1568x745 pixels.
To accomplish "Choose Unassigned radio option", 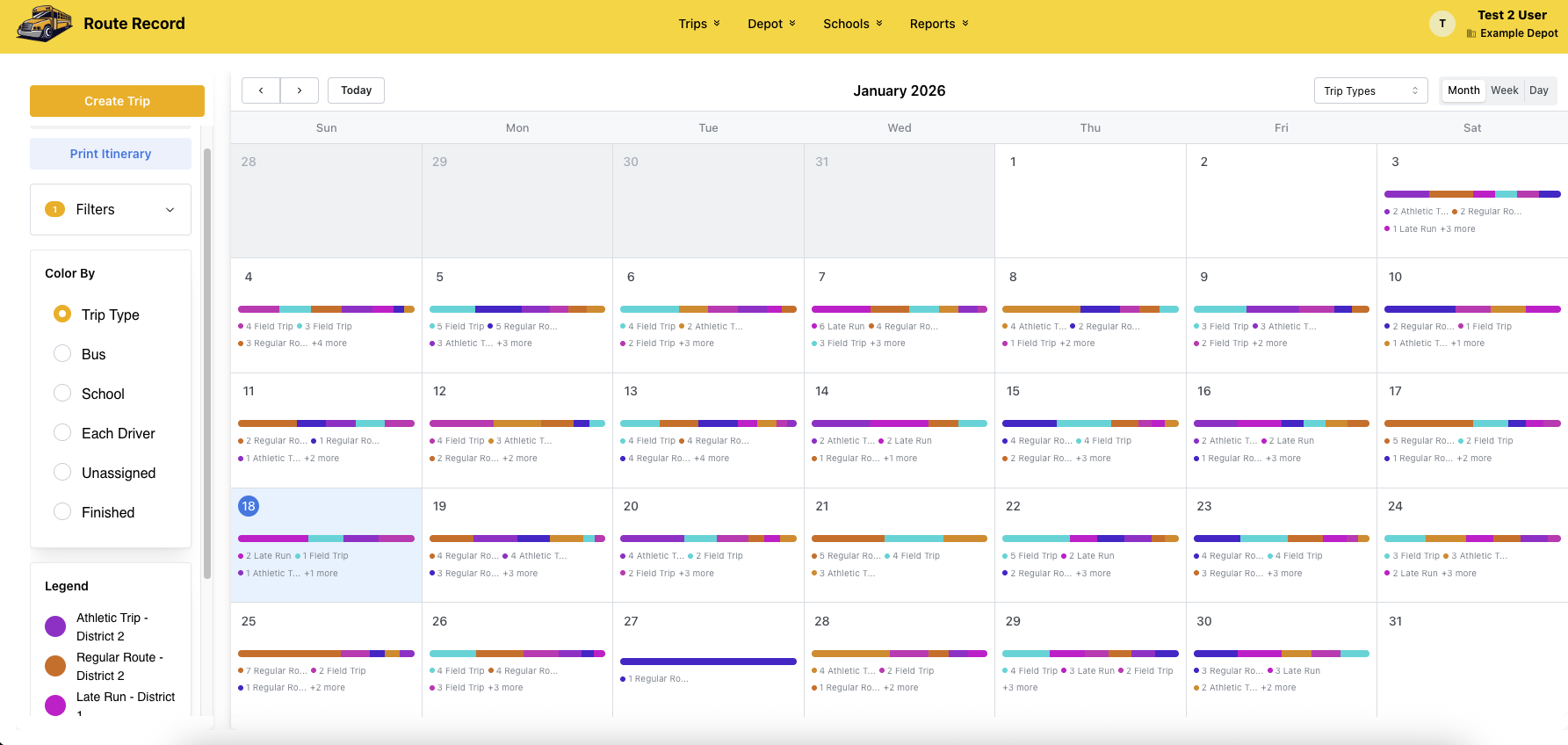I will tap(62, 472).
